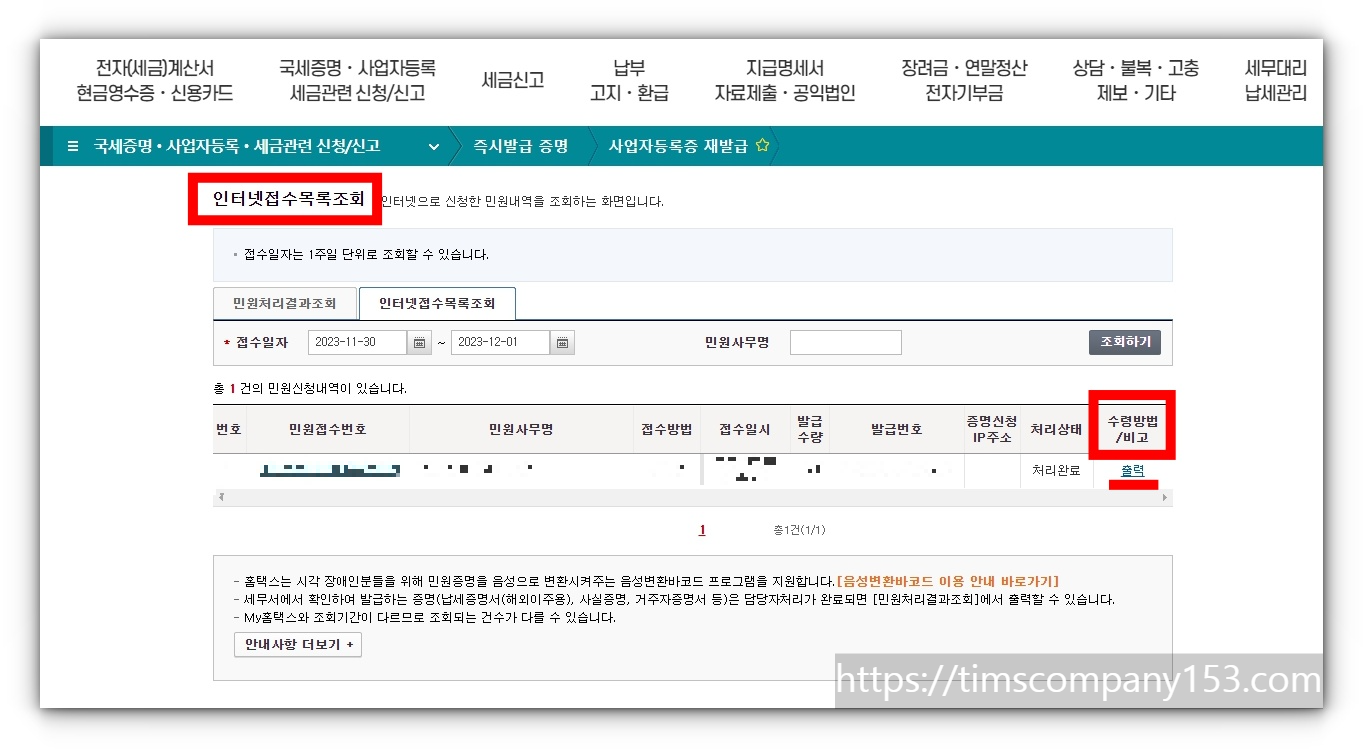Click the 출력 print link
1363x749 pixels.
(x=1131, y=470)
